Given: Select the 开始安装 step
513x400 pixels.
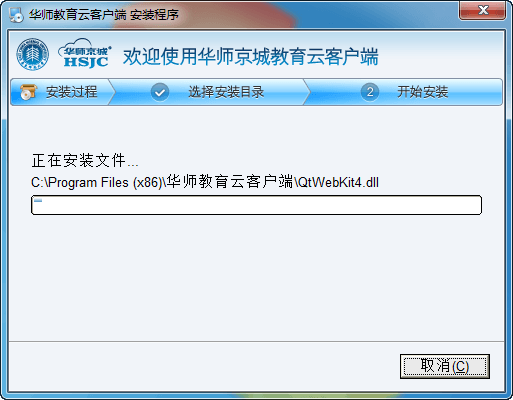Looking at the screenshot, I should [x=422, y=92].
